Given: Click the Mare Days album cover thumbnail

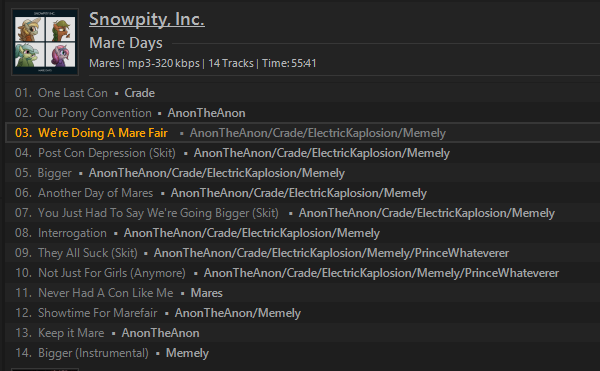Looking at the screenshot, I should tap(45, 42).
